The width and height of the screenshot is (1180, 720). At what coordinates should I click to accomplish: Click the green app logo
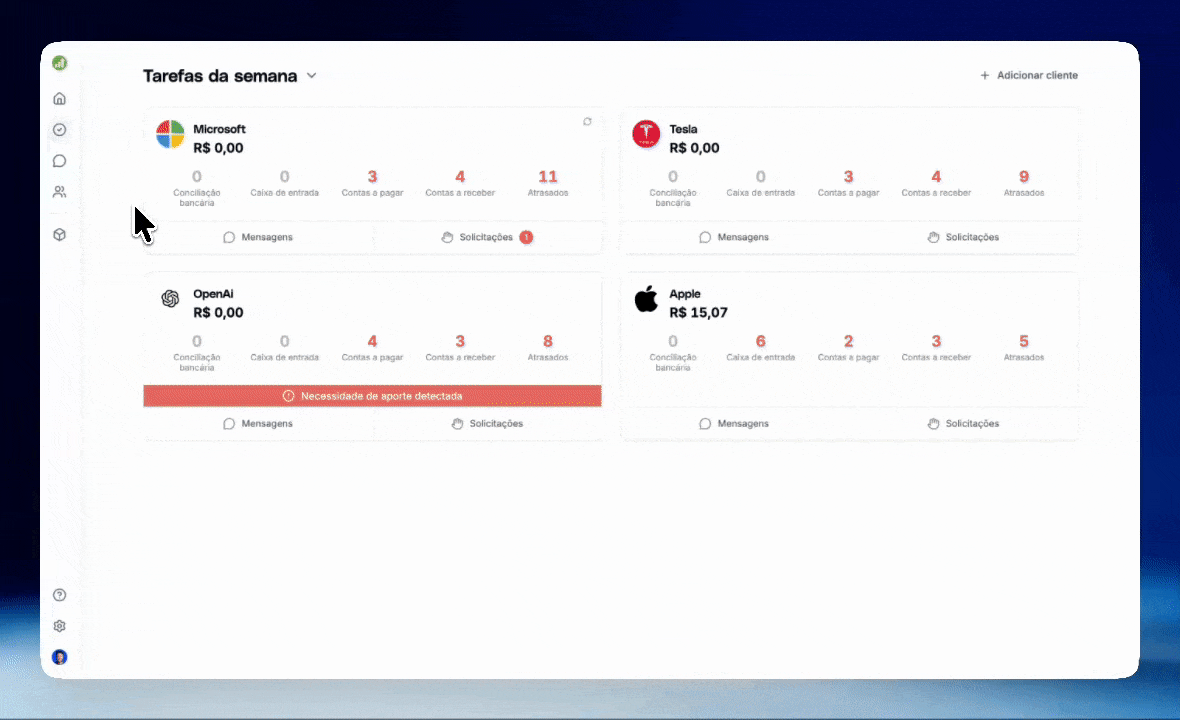pos(59,63)
